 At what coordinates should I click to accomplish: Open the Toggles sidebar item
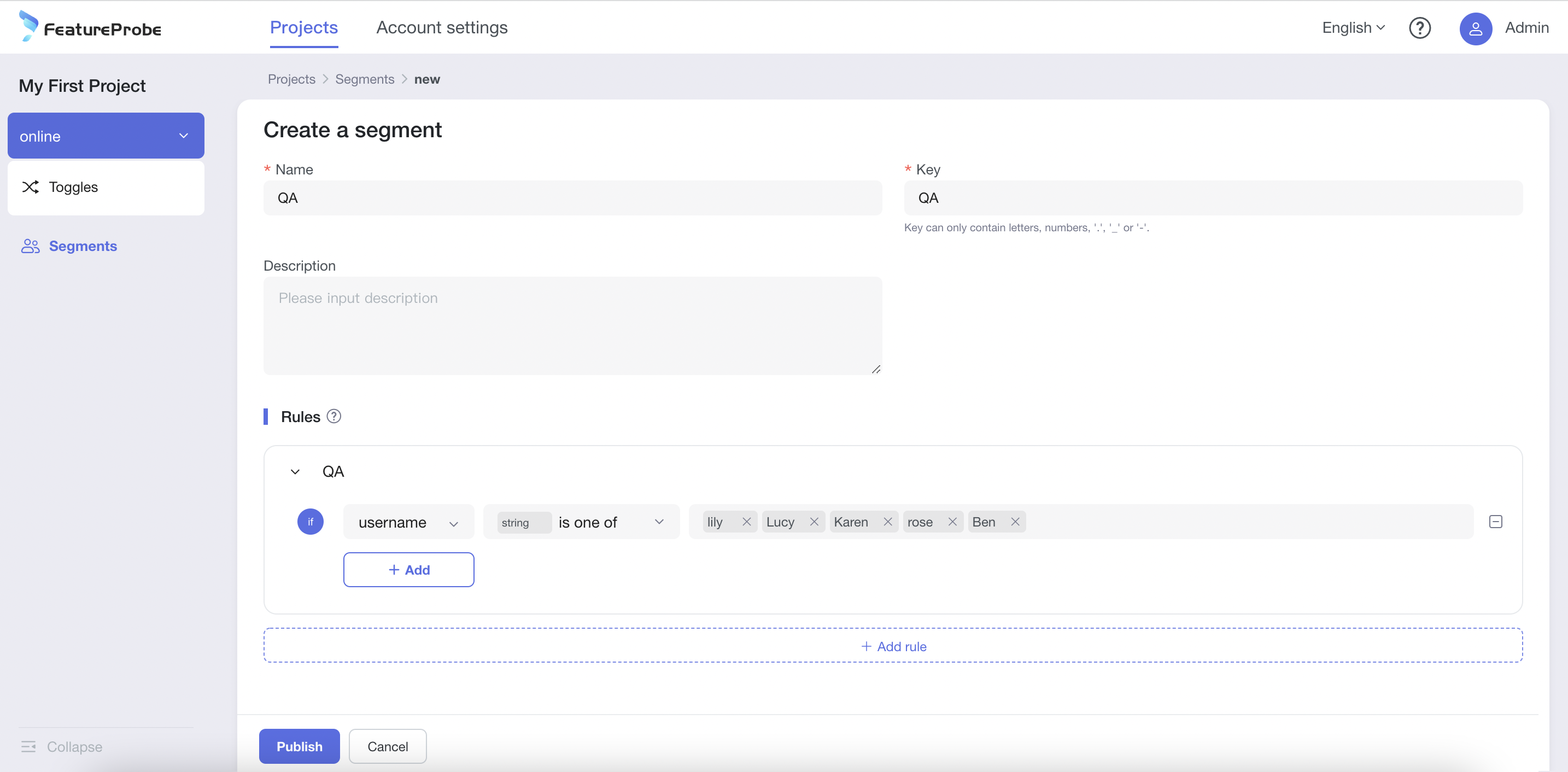tap(73, 187)
